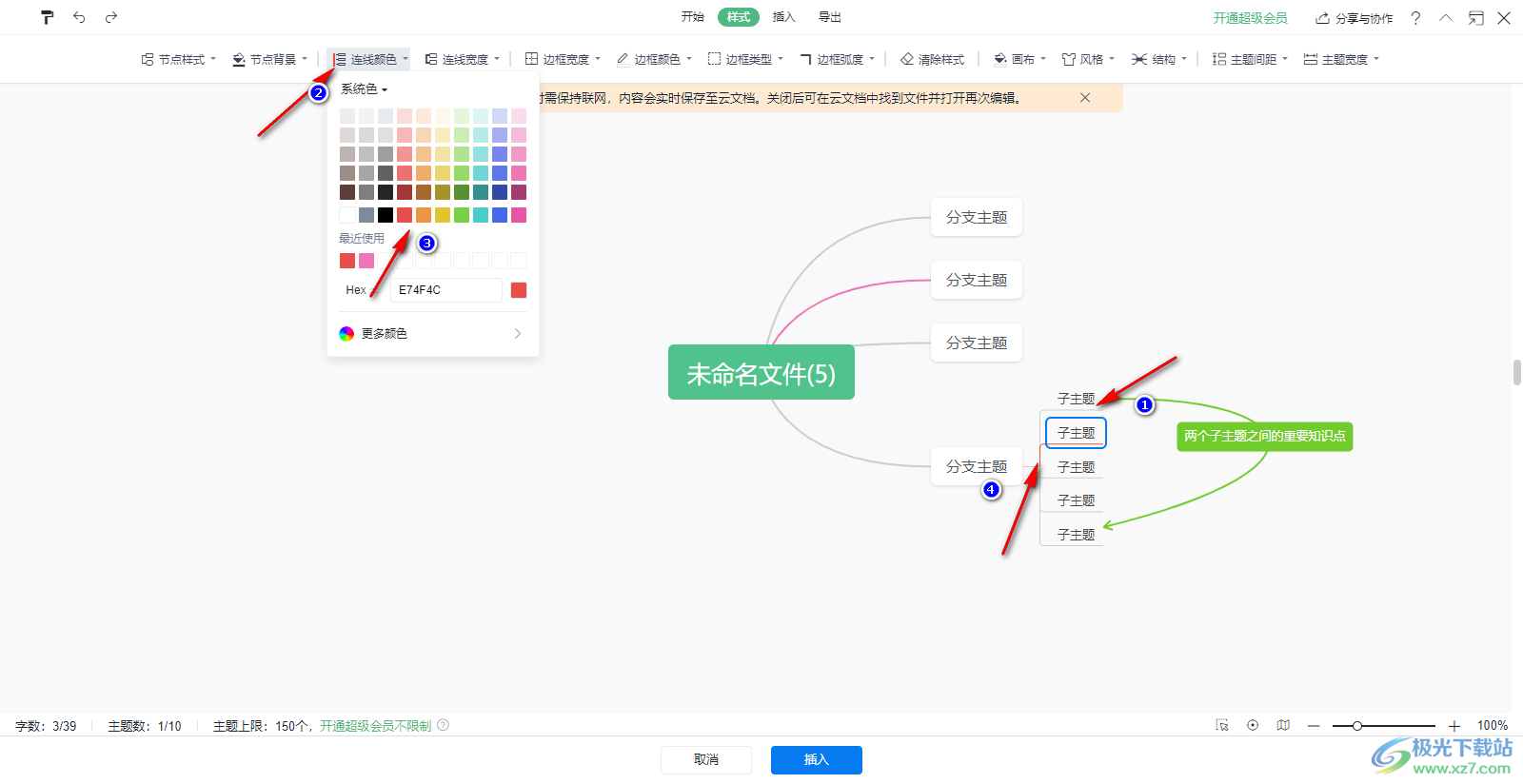Close the orange notification banner
1523x784 pixels.
click(1085, 98)
